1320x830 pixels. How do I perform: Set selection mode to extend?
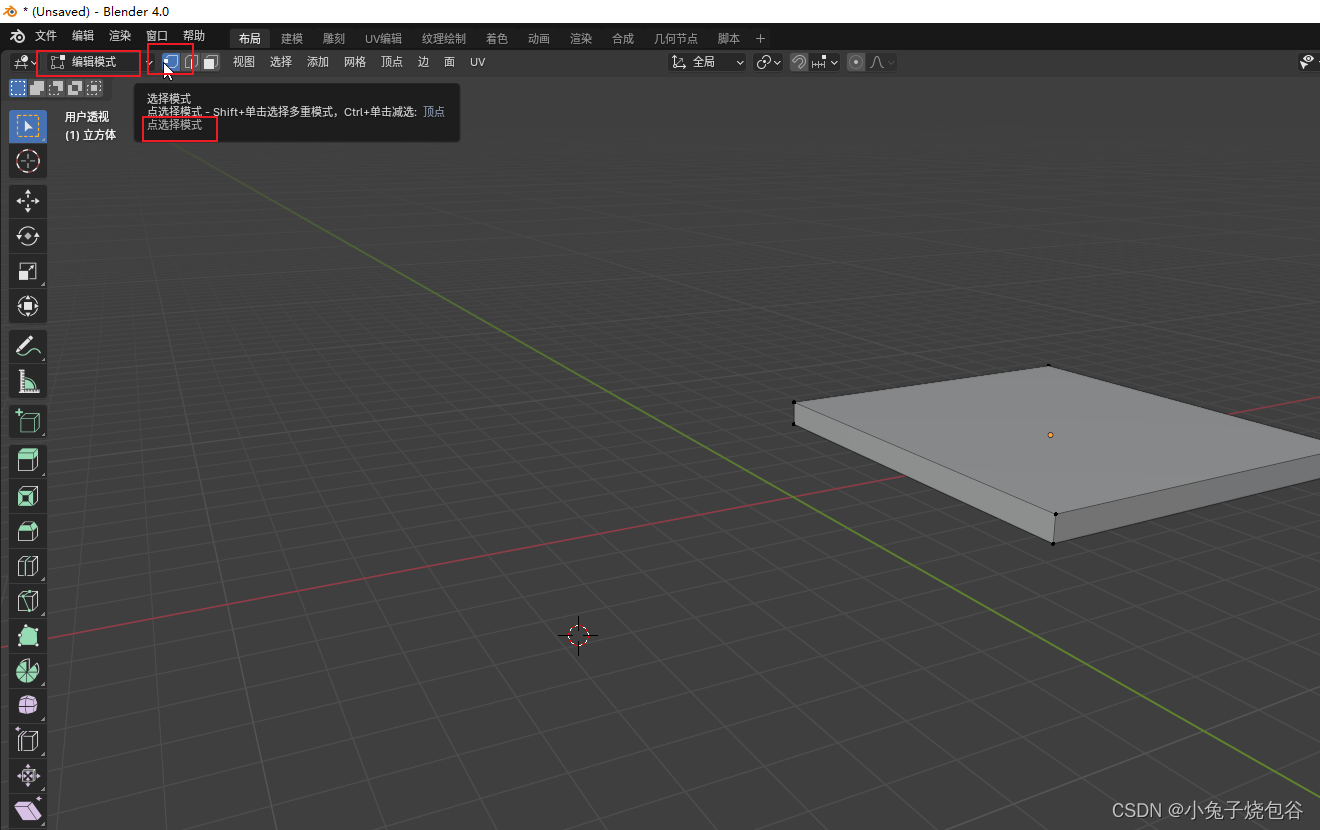coord(37,88)
